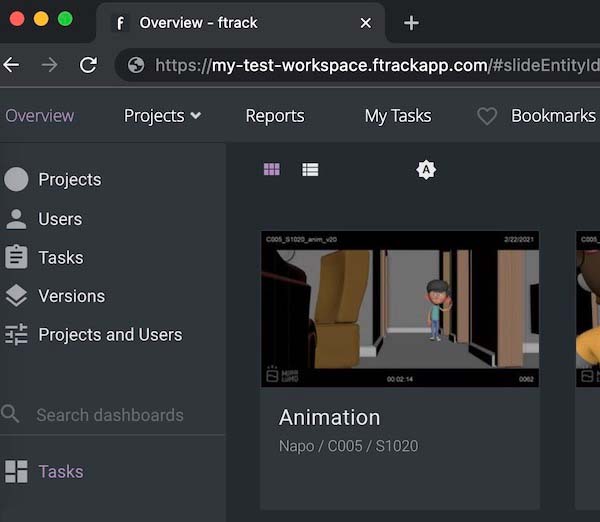The height and width of the screenshot is (522, 600).
Task: Click the Tasks clipboard icon
Action: pos(16,257)
